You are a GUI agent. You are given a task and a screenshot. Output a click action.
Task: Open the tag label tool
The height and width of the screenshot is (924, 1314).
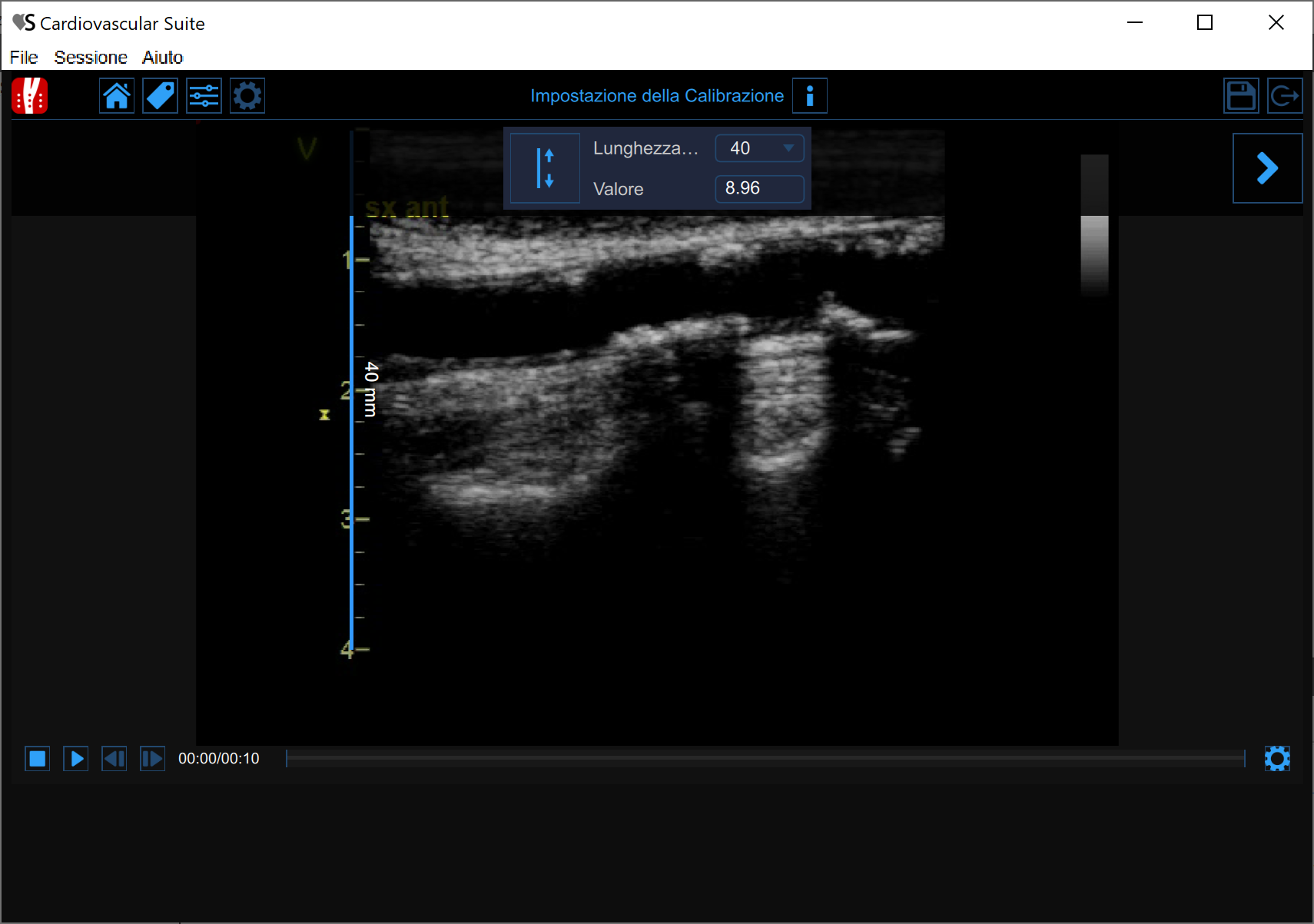click(x=160, y=96)
